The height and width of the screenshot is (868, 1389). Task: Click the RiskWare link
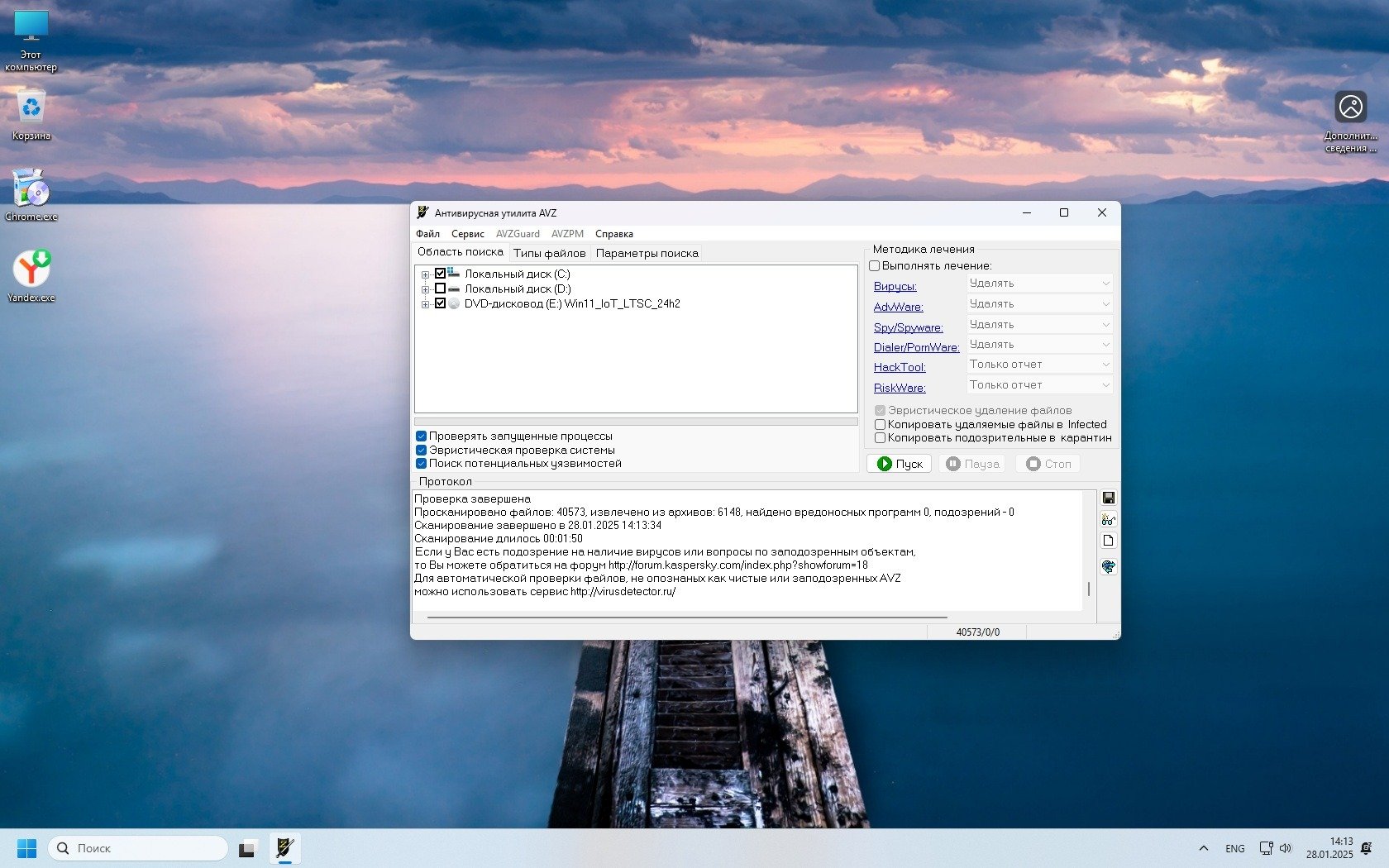pos(900,388)
